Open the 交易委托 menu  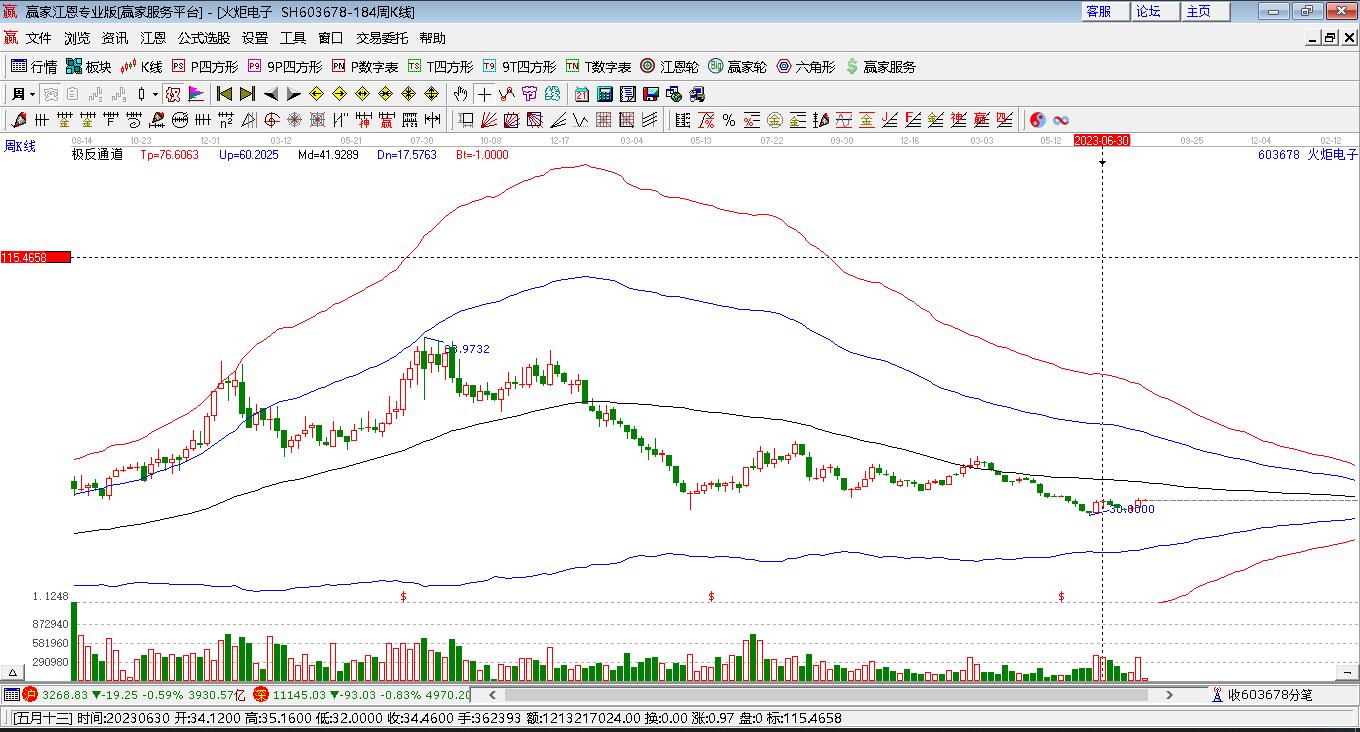pos(382,38)
